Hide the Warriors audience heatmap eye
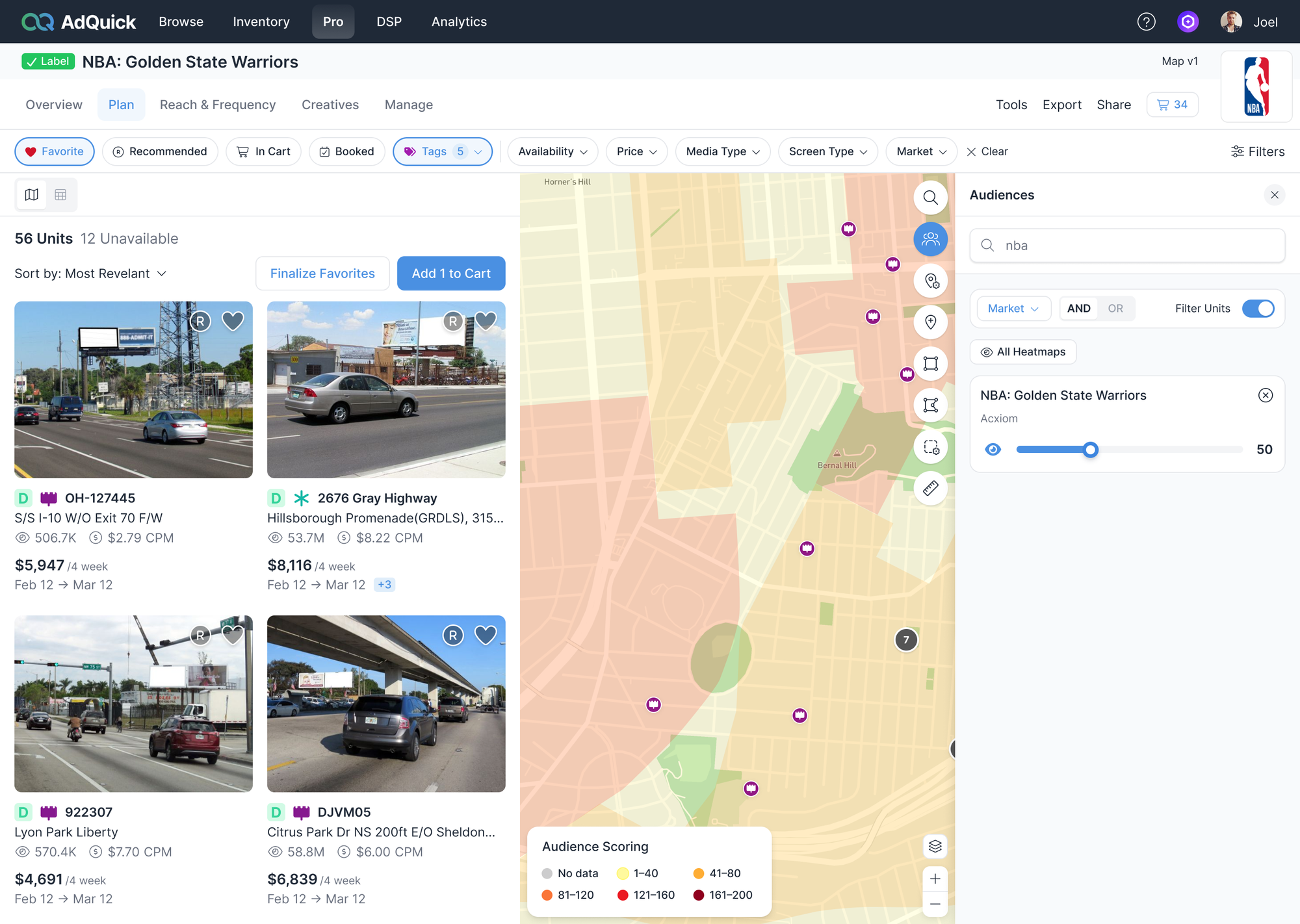Screen dimensions: 1300x924 point(993,450)
